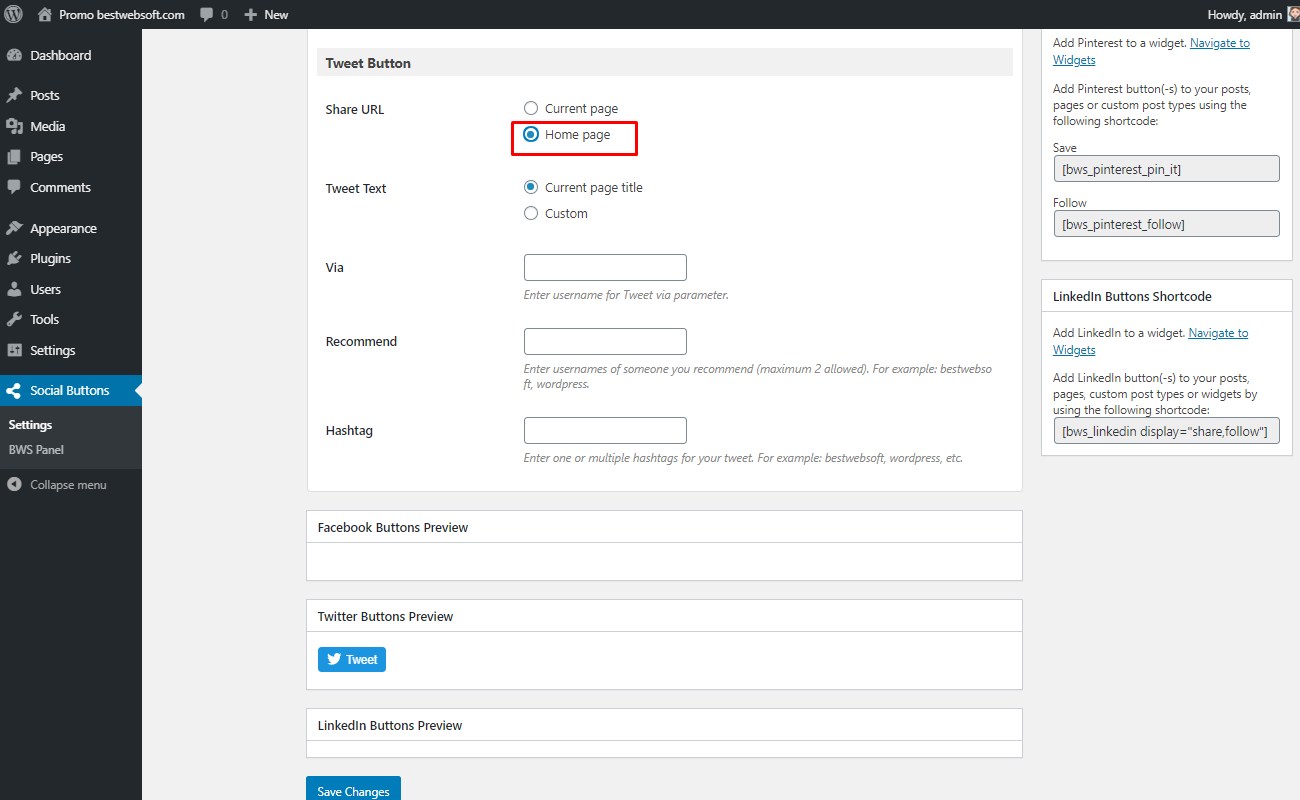Click the home icon beside Promo bestwebsoft.com
Viewport: 1300px width, 800px height.
[44, 14]
